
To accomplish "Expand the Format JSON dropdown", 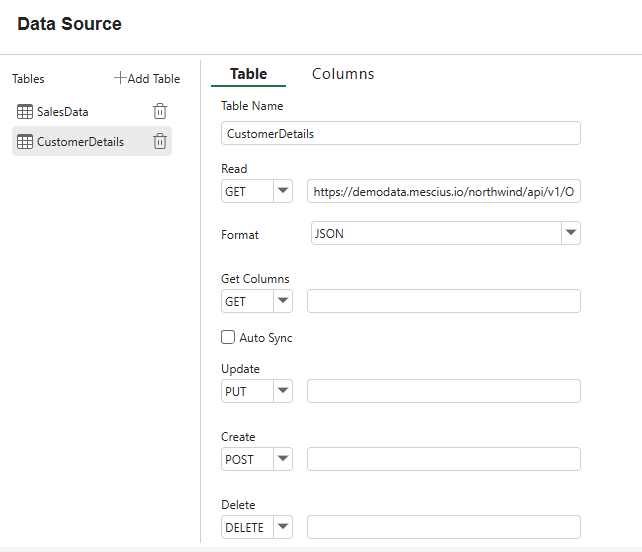I will pyautogui.click(x=570, y=233).
